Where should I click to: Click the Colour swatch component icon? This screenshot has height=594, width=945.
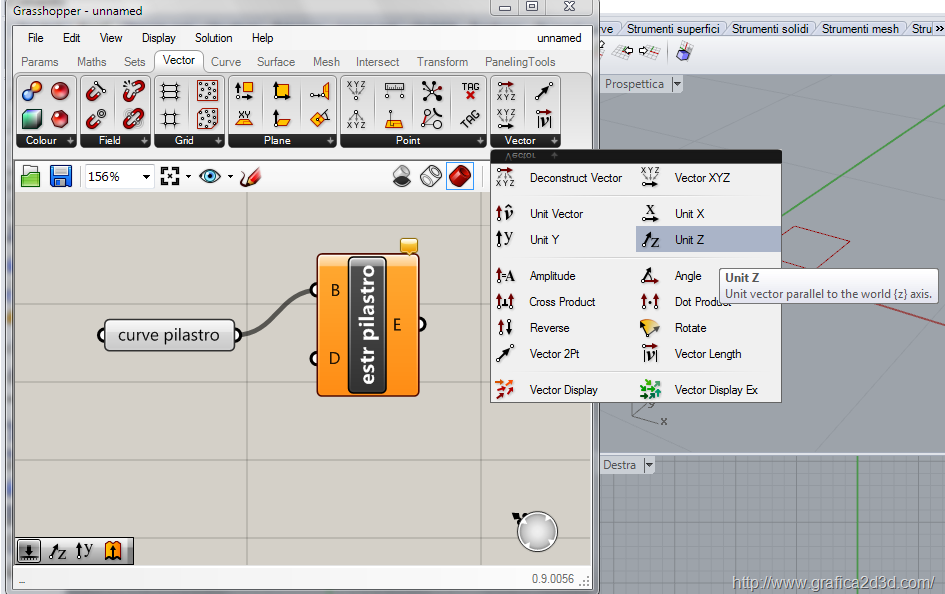coord(31,92)
